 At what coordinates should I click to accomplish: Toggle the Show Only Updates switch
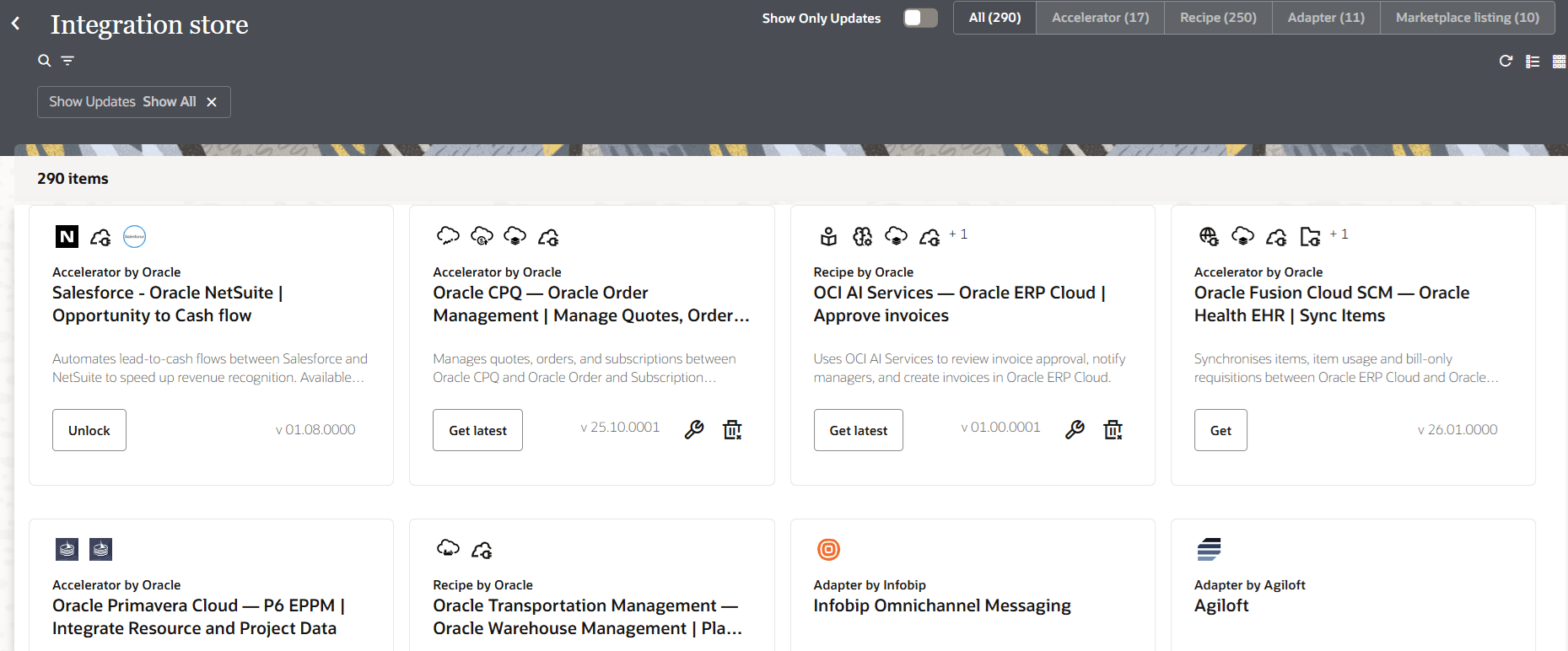click(920, 18)
